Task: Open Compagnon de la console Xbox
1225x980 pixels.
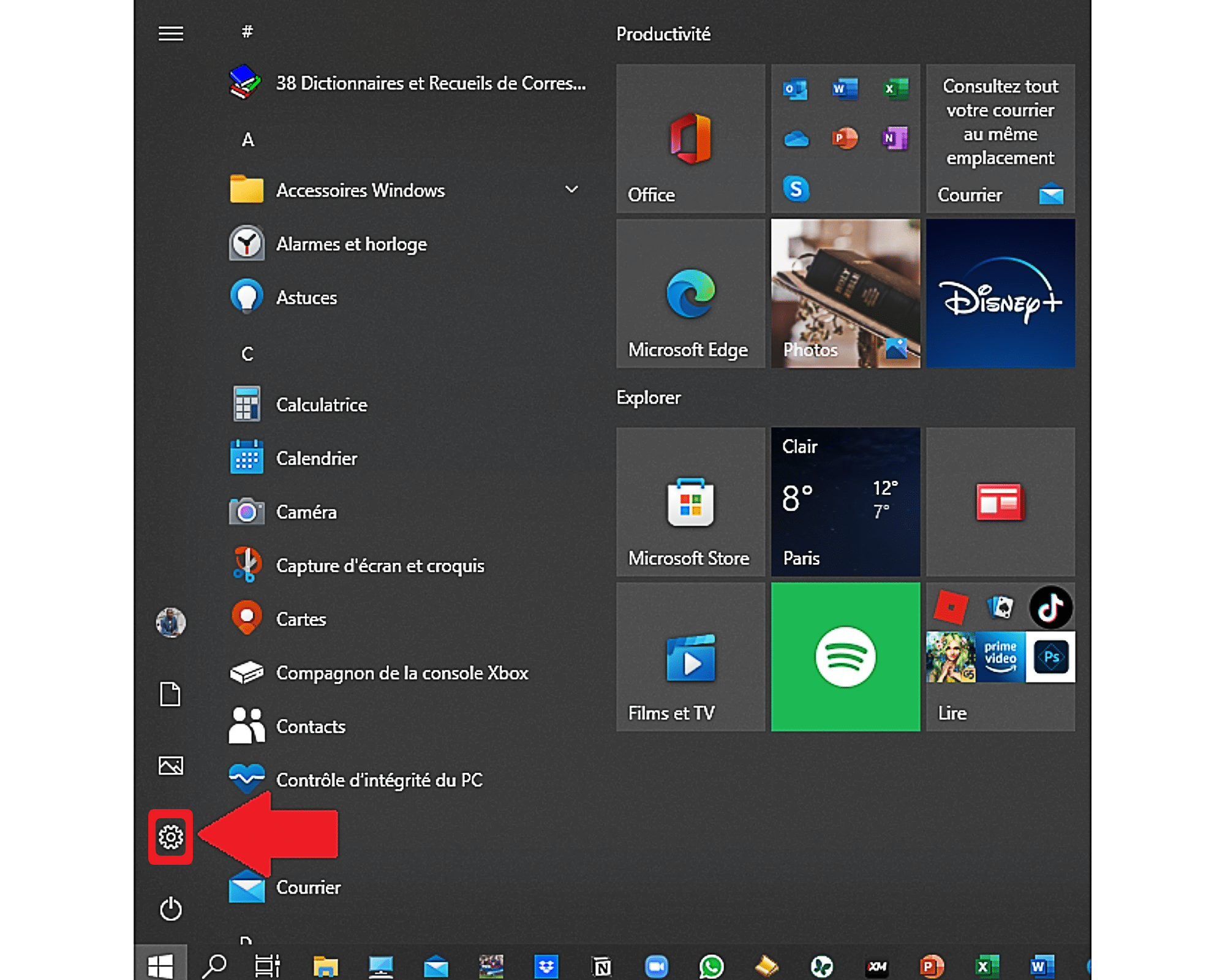Action: 405,673
